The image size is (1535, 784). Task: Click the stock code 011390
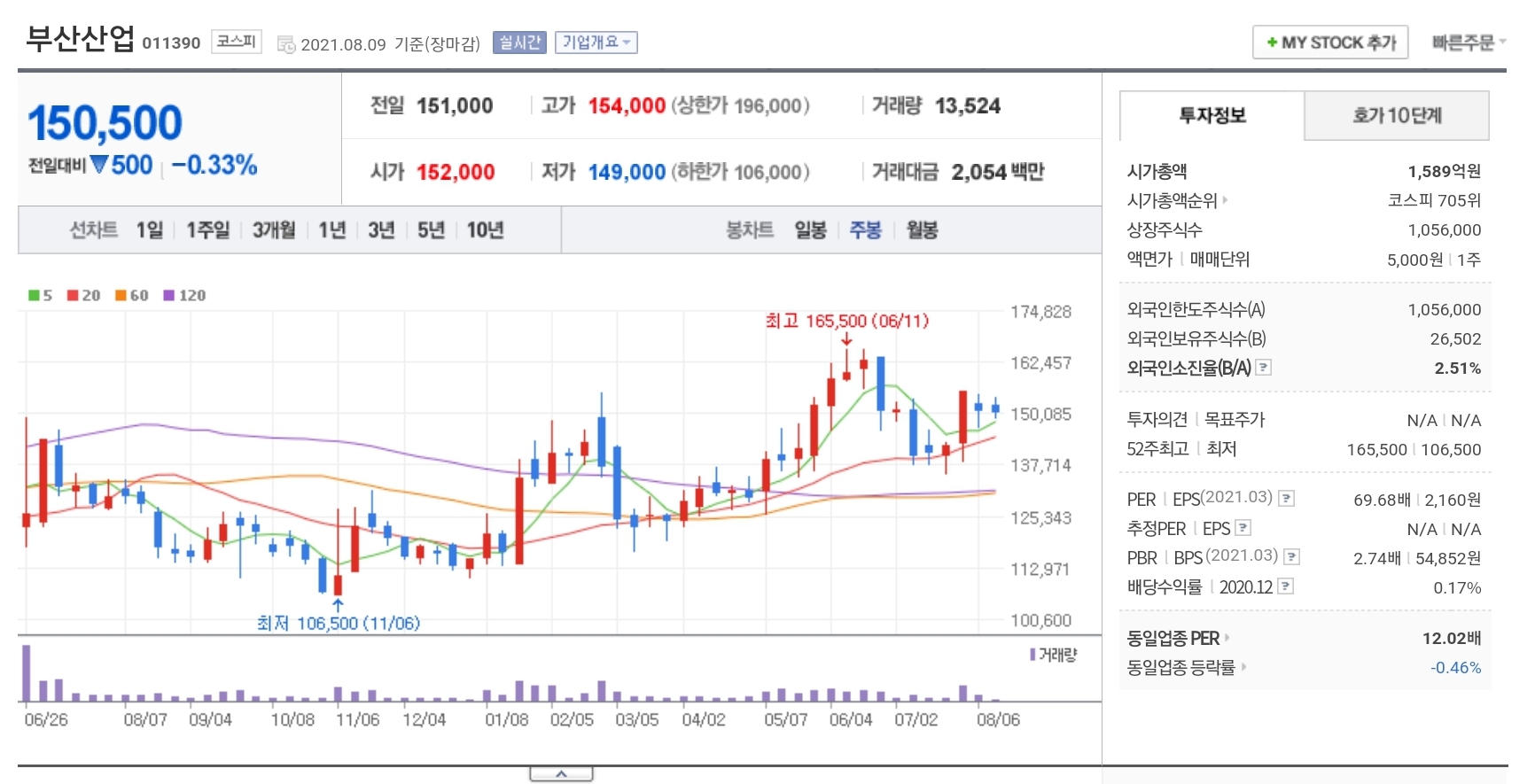171,43
